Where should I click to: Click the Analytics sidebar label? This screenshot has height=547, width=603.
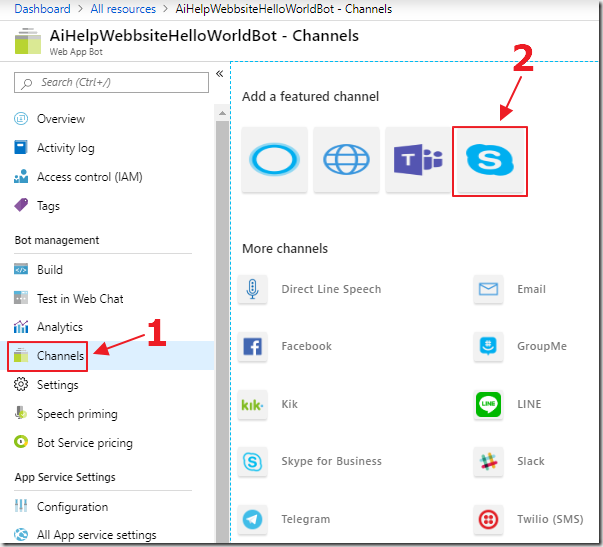(x=60, y=327)
